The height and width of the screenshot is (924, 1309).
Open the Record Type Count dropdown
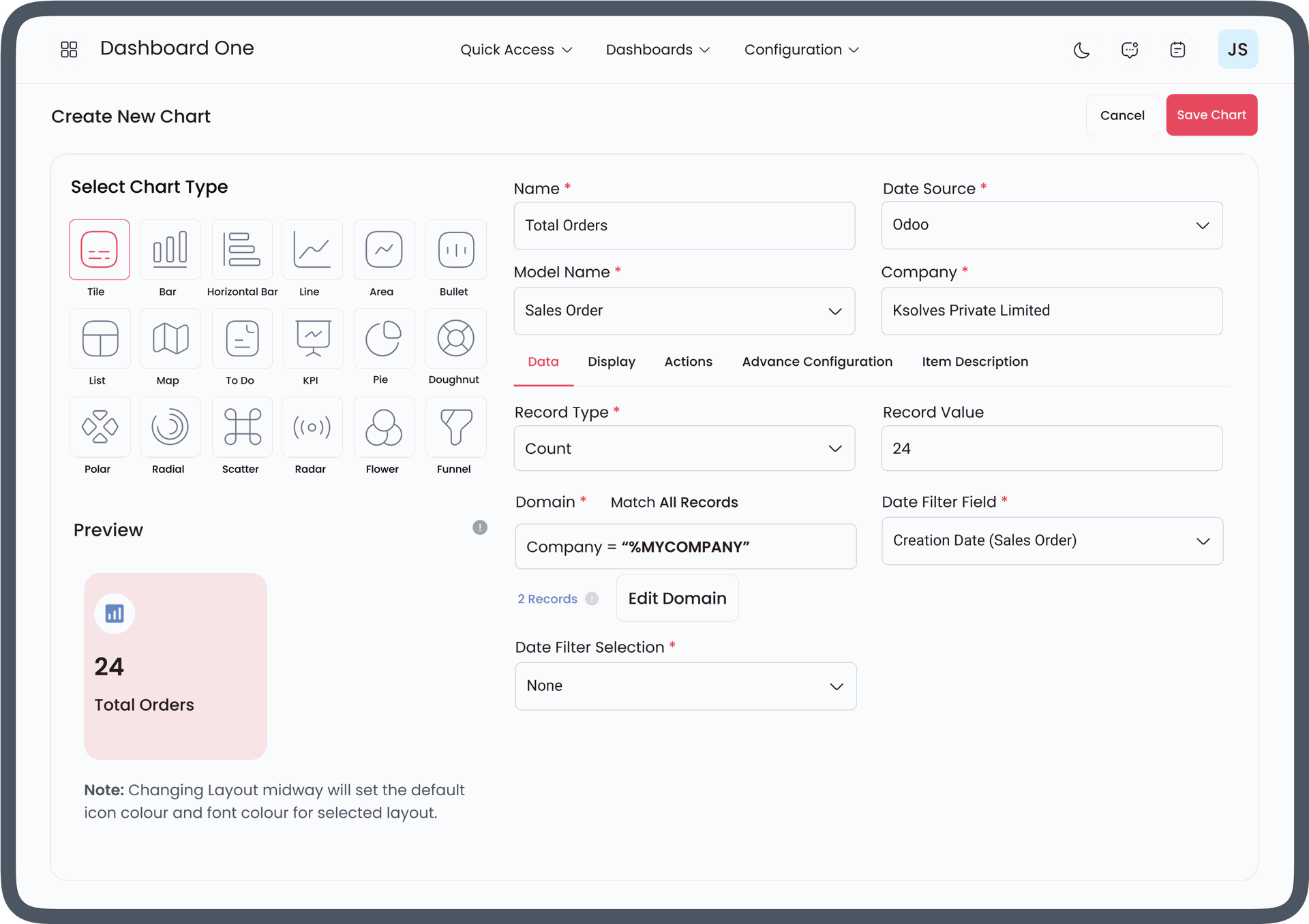click(x=684, y=448)
